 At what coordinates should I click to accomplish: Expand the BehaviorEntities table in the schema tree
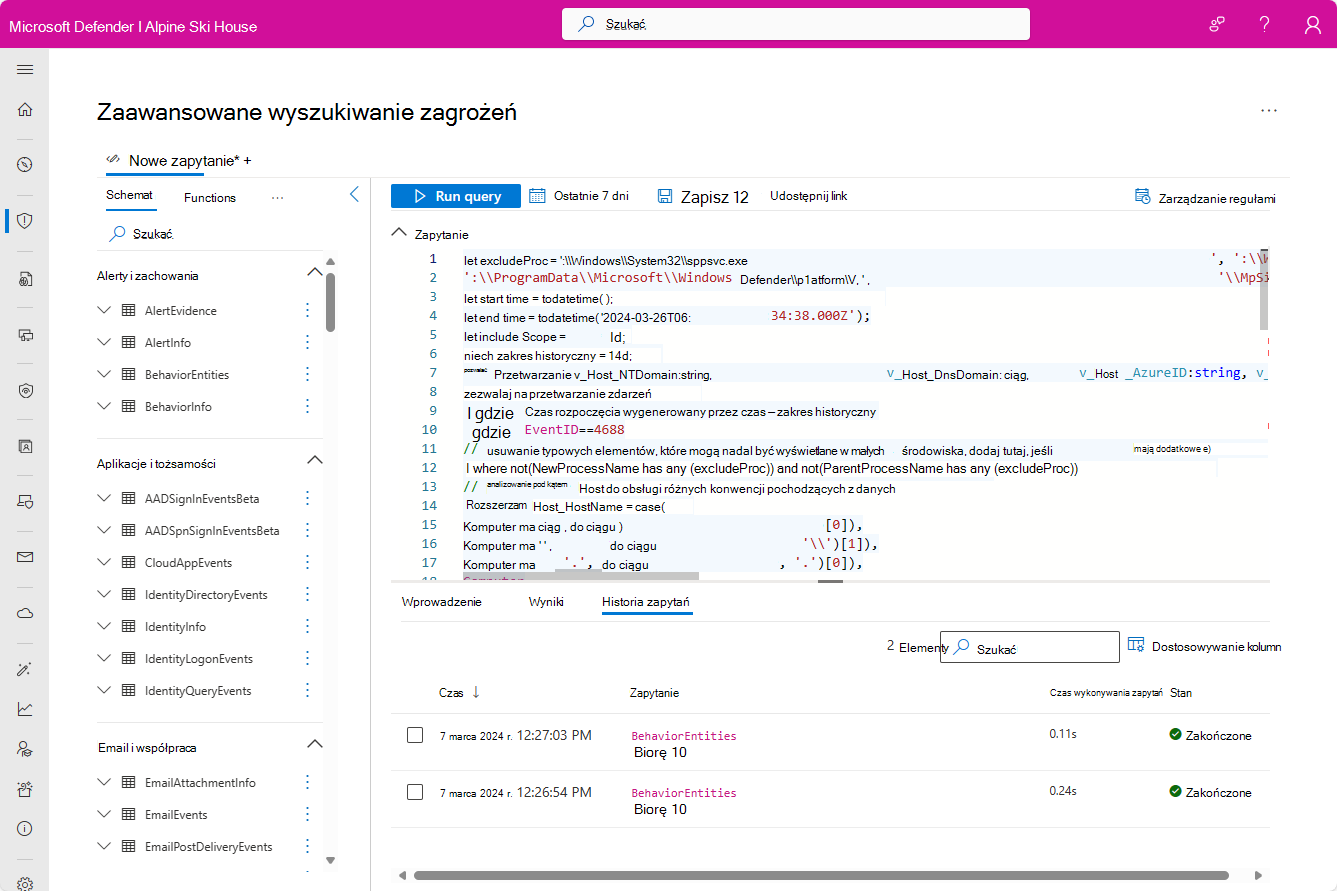point(105,375)
